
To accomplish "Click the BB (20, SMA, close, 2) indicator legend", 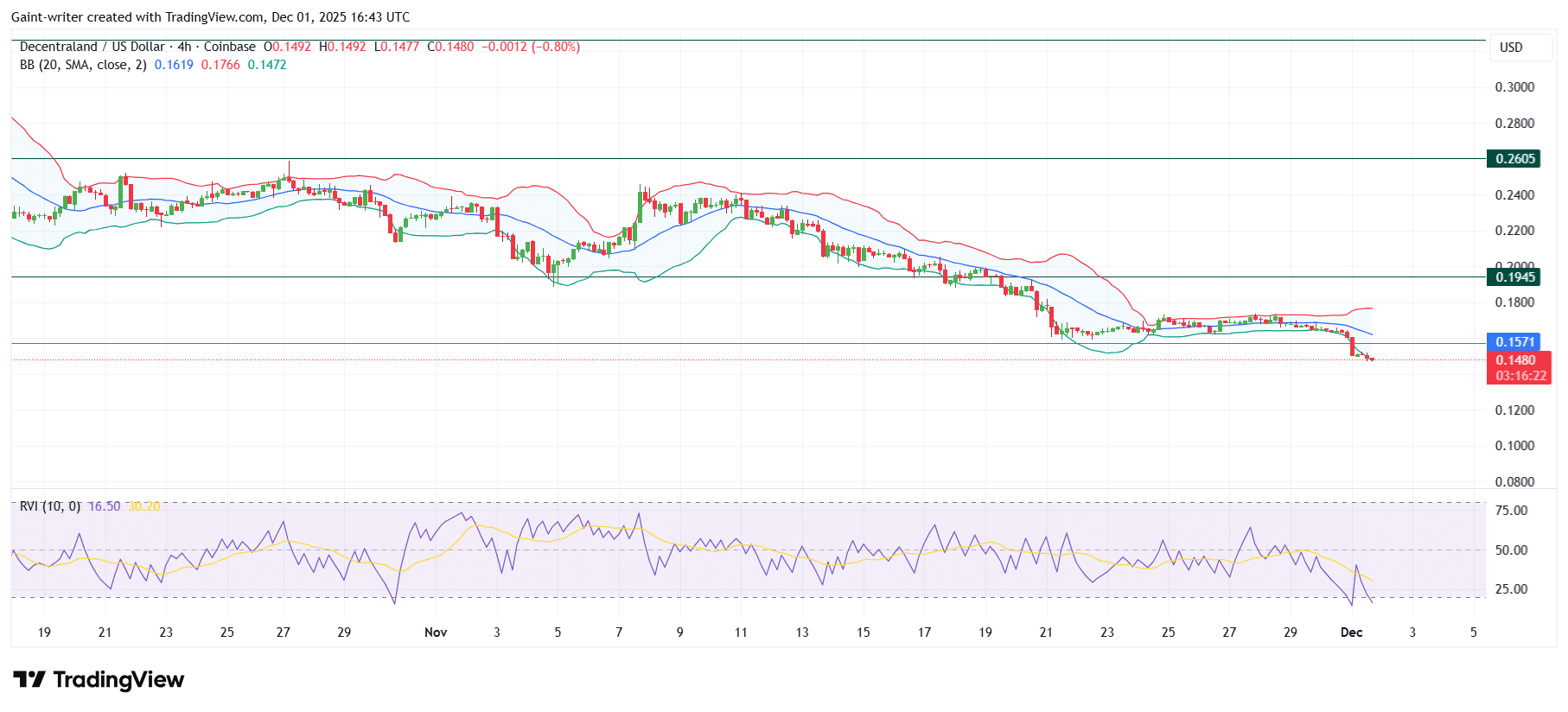I will [83, 65].
